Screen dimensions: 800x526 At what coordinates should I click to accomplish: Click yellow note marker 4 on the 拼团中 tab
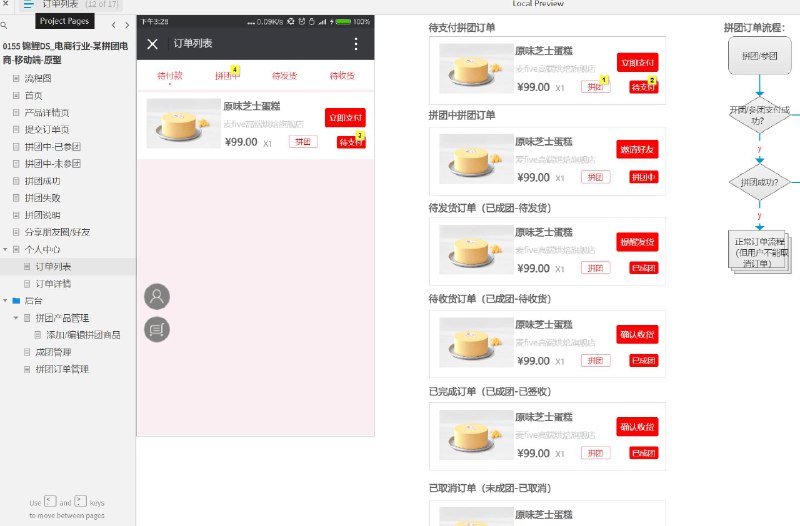point(235,69)
